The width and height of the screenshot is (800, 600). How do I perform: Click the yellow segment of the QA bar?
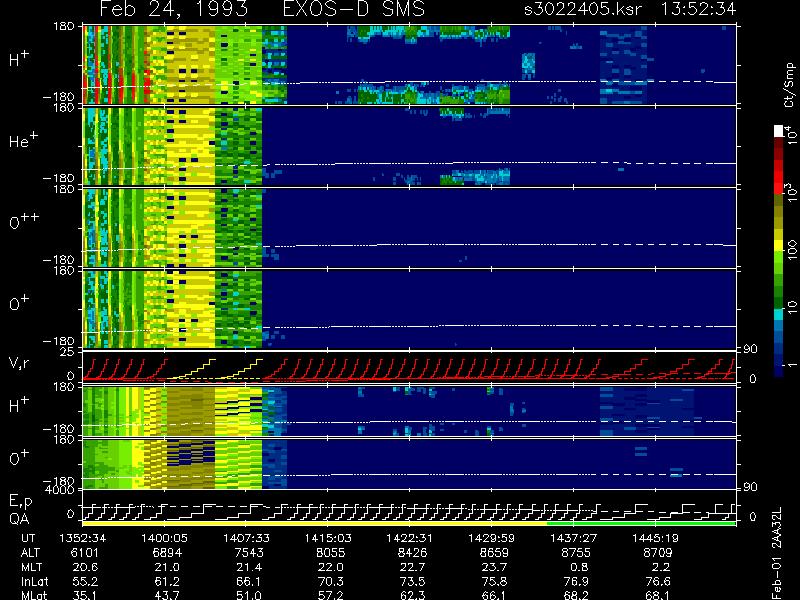(x=314, y=523)
